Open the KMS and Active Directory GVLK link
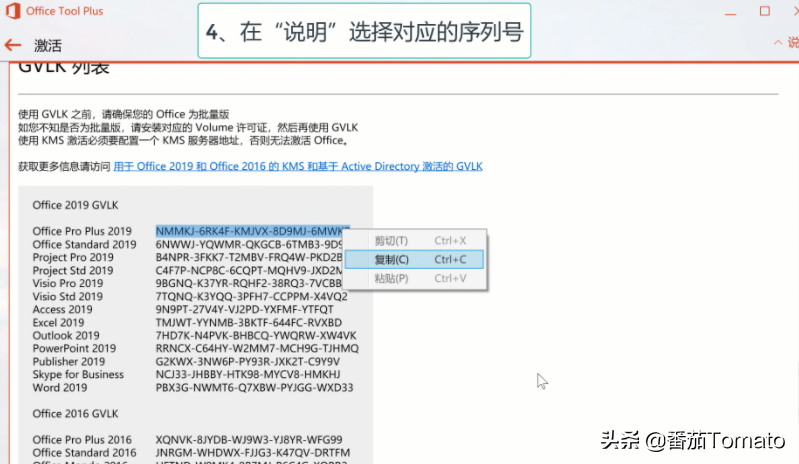 coord(298,167)
